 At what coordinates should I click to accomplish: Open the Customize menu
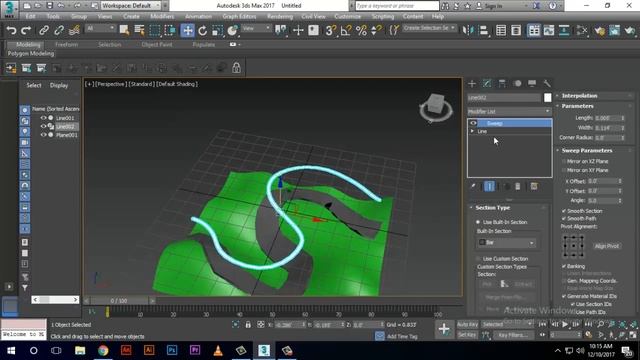coord(347,16)
